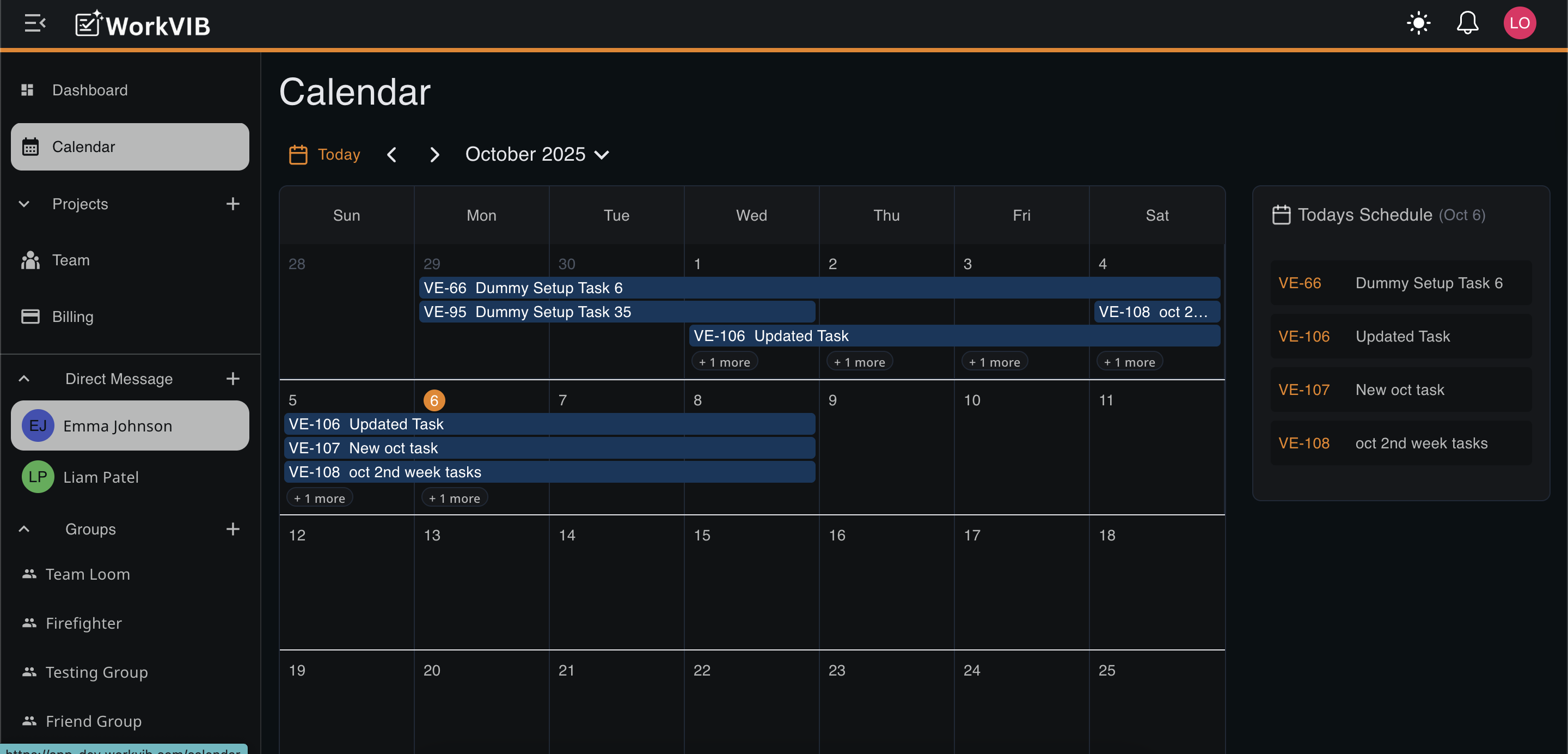Open the LO user avatar menu

pyautogui.click(x=1520, y=24)
